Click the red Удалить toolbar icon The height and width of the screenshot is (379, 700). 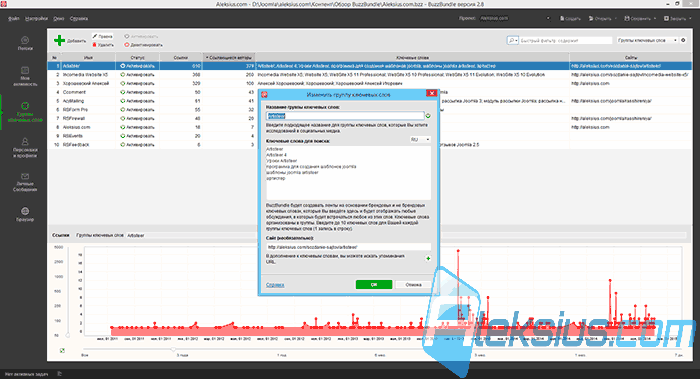point(95,45)
